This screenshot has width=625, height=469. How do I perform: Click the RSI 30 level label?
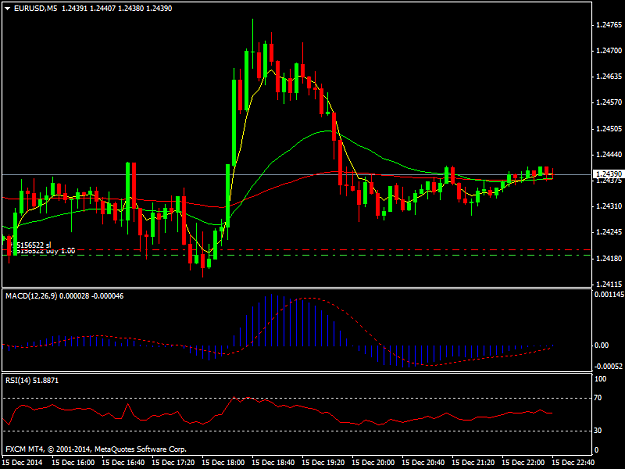[598, 430]
